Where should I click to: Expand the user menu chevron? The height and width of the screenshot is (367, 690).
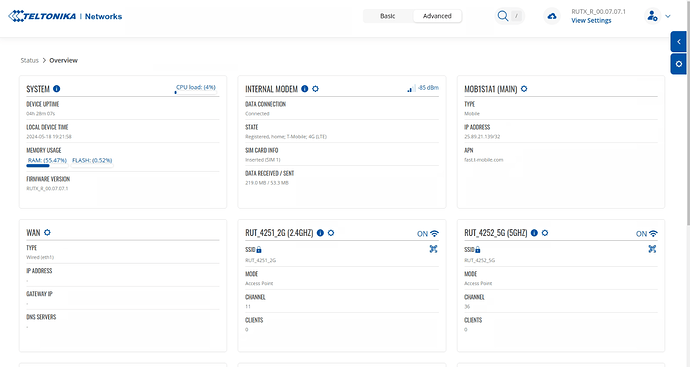(x=668, y=16)
